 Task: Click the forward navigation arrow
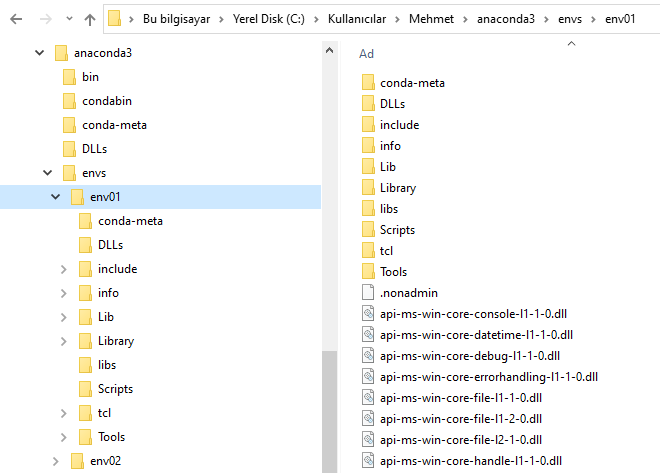[45, 19]
